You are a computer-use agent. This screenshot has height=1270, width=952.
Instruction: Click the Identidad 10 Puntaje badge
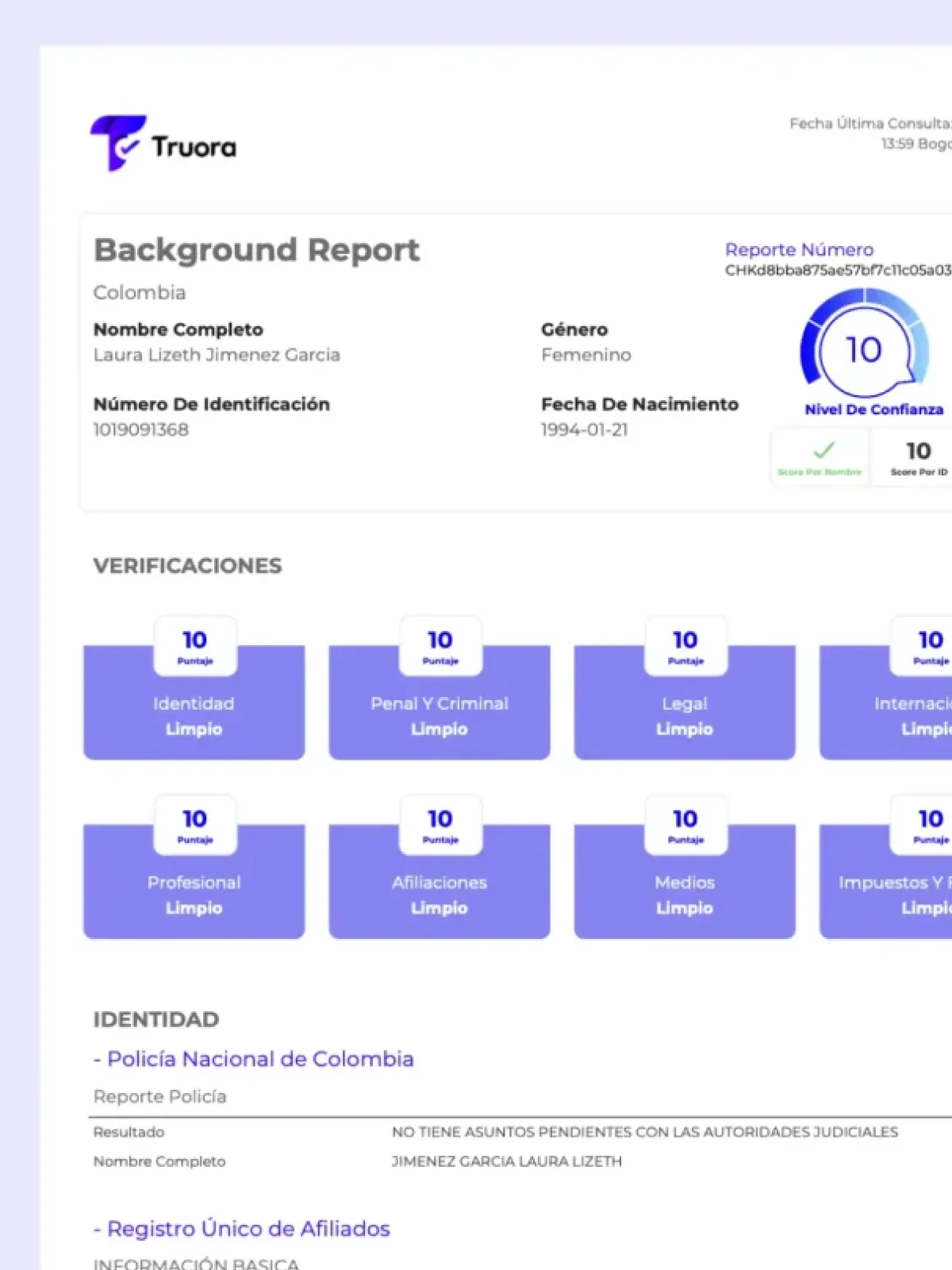click(x=195, y=646)
